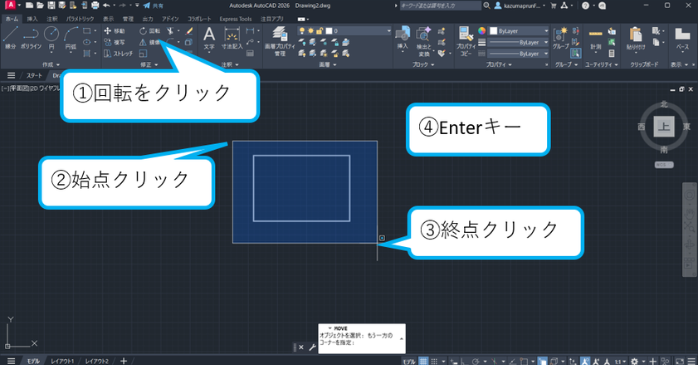Open the Express Tools ribbon tab
This screenshot has width=698, height=365.
(235, 19)
